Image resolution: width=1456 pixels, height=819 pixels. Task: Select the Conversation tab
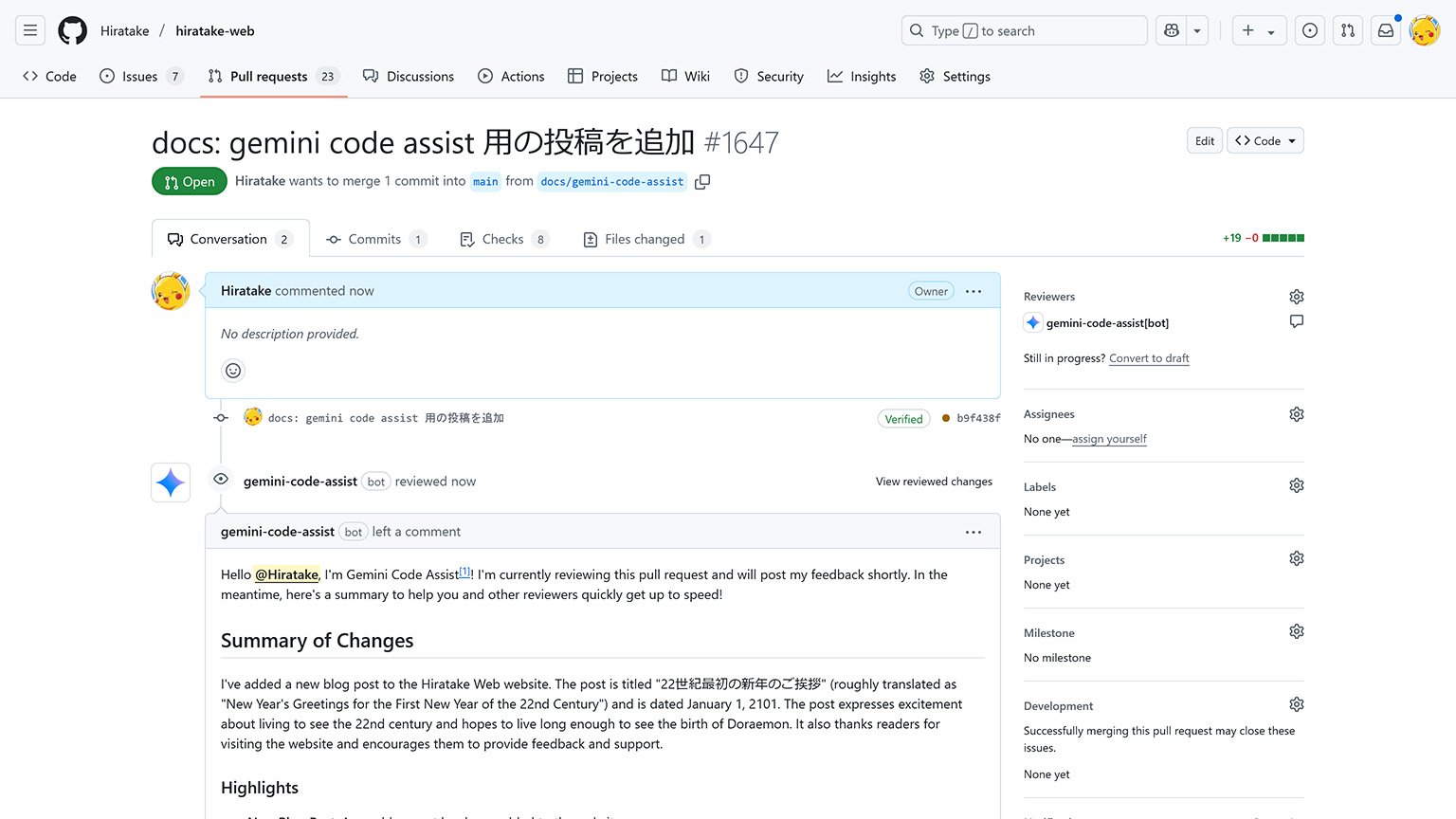[230, 239]
